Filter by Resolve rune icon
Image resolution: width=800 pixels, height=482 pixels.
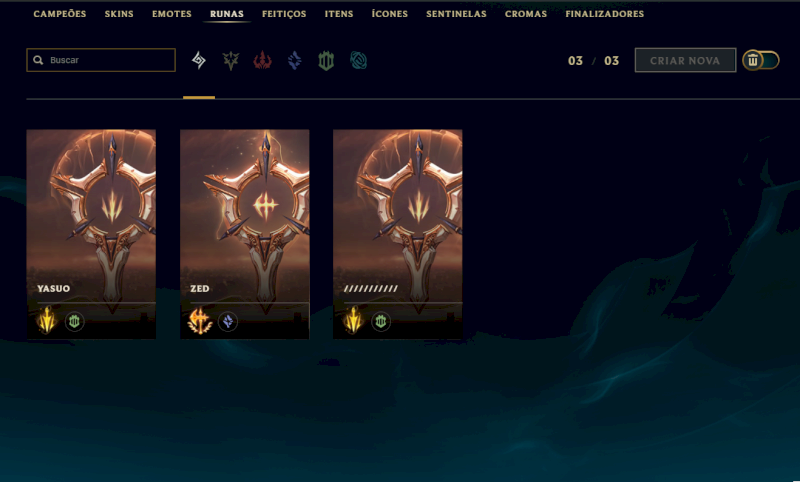coord(326,61)
